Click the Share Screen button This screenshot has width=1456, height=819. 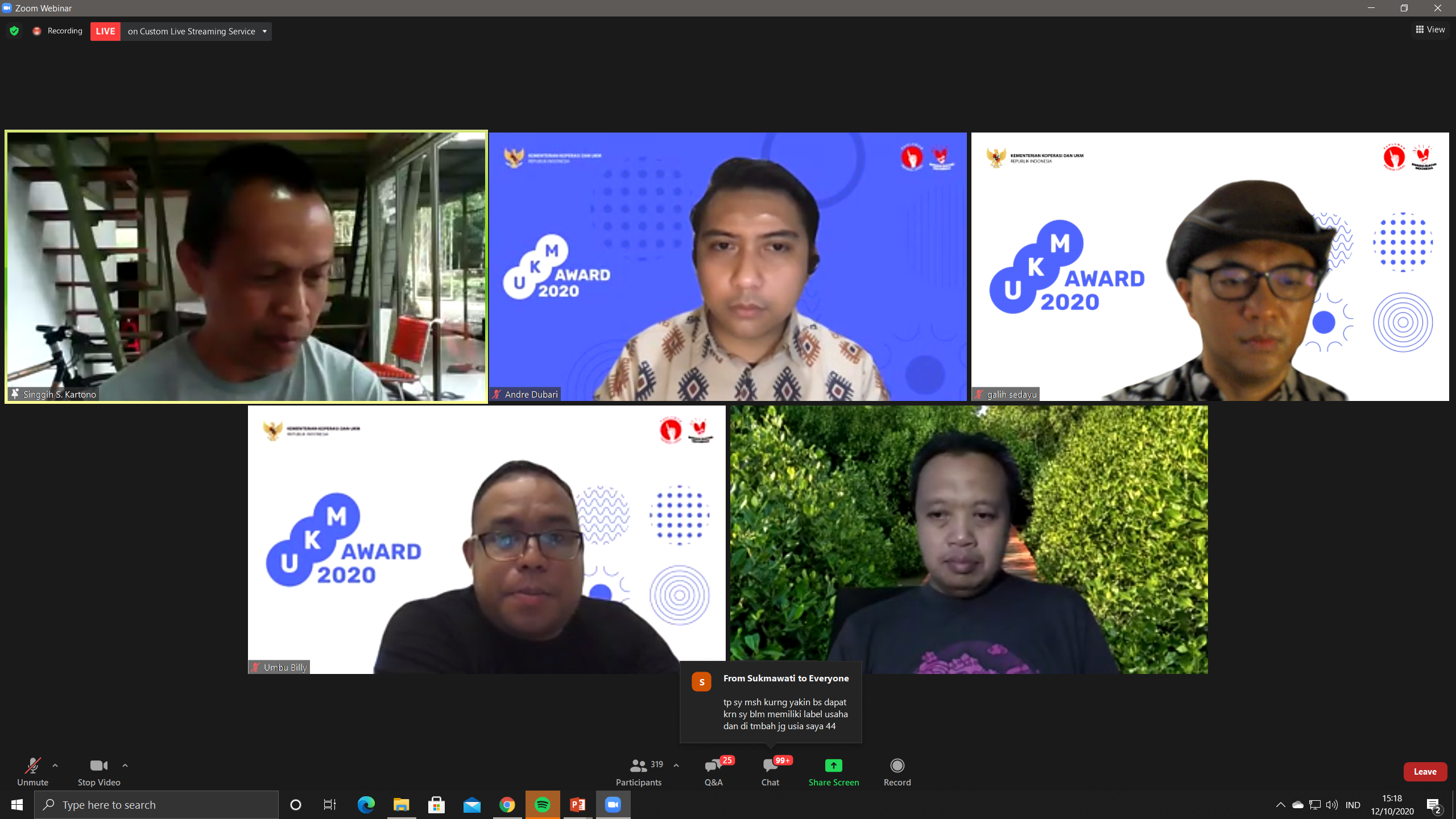click(x=833, y=771)
